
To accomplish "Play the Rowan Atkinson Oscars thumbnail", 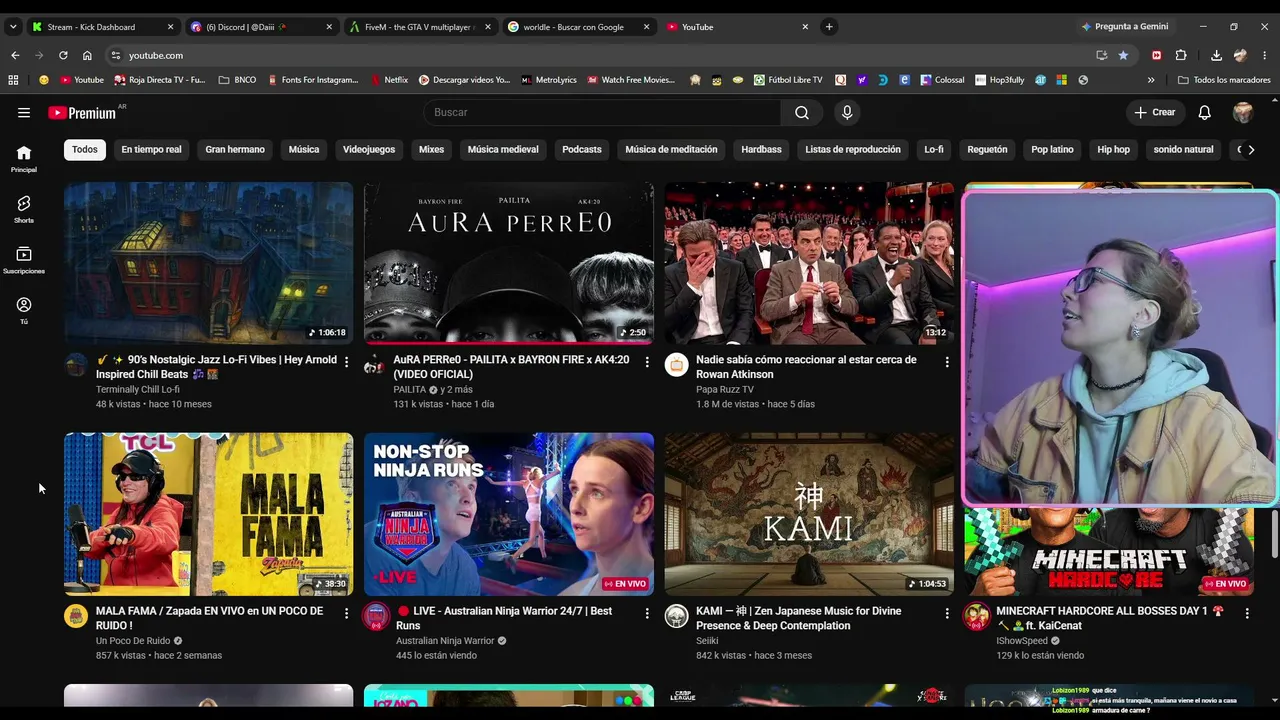I will 809,263.
